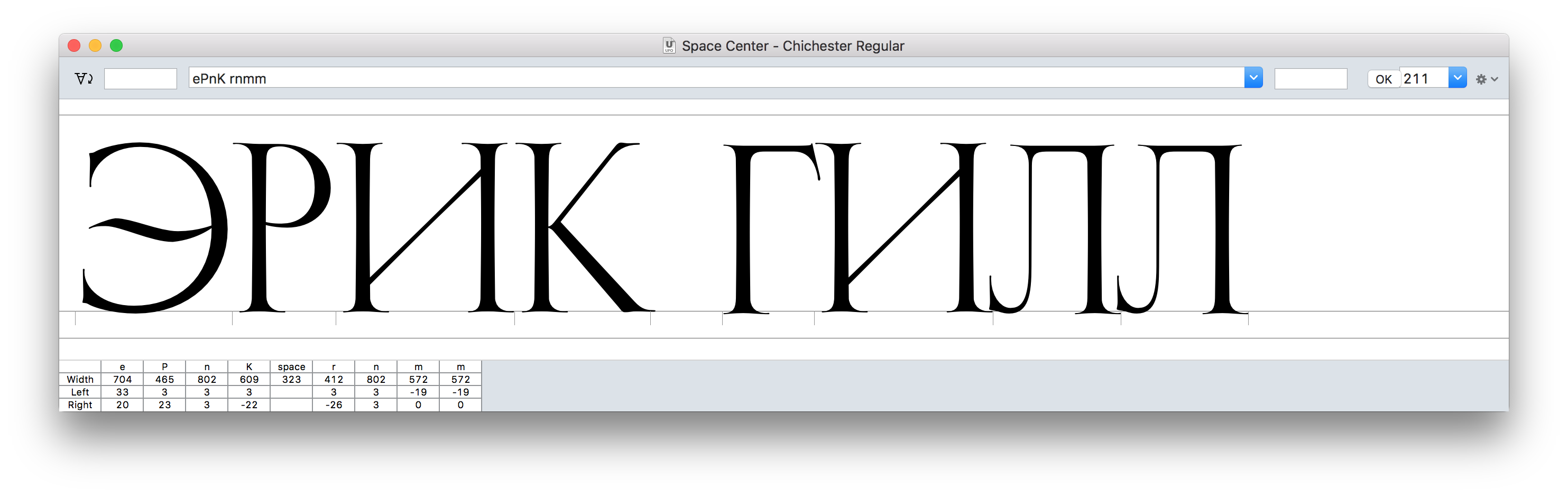Open the point size dropdown next to 211
Screen dimensions: 1568x496
pyautogui.click(x=1457, y=78)
